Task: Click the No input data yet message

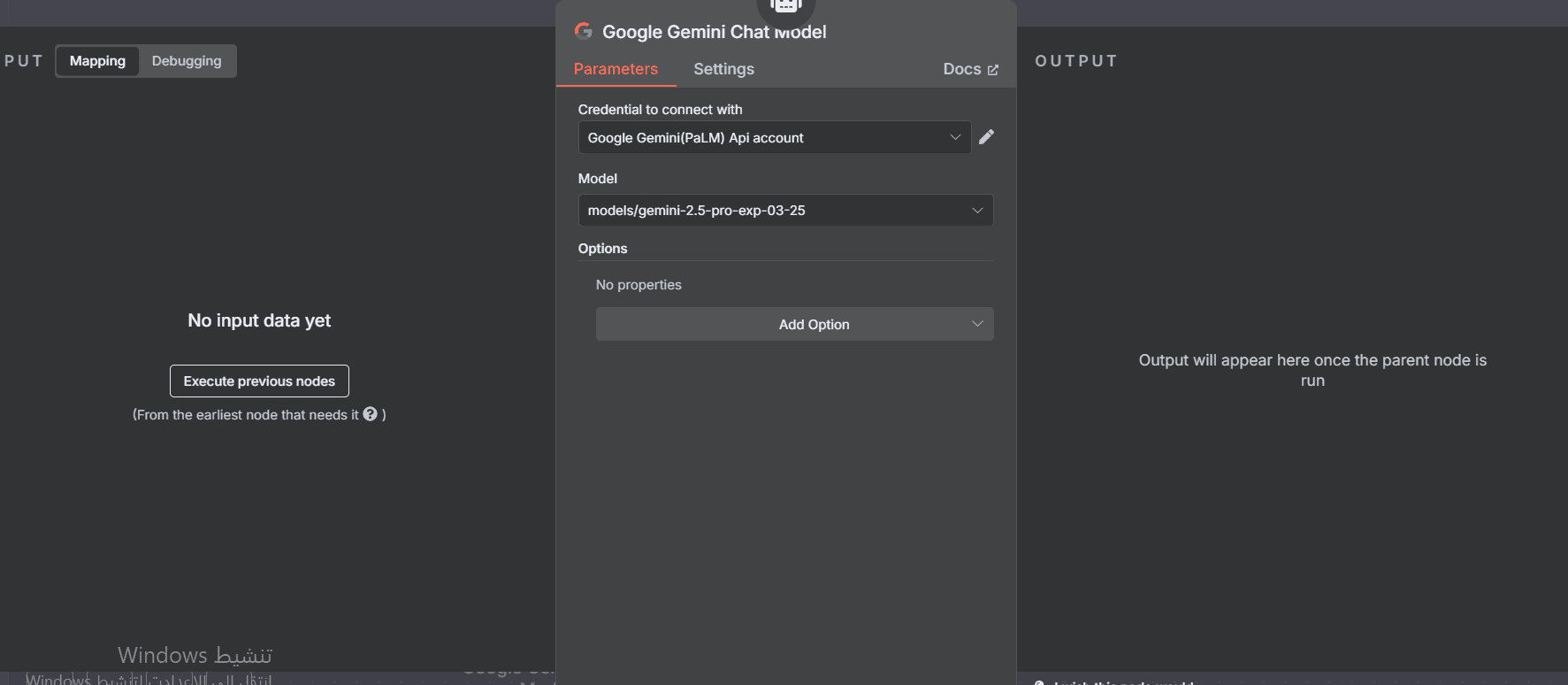Action: click(x=259, y=320)
